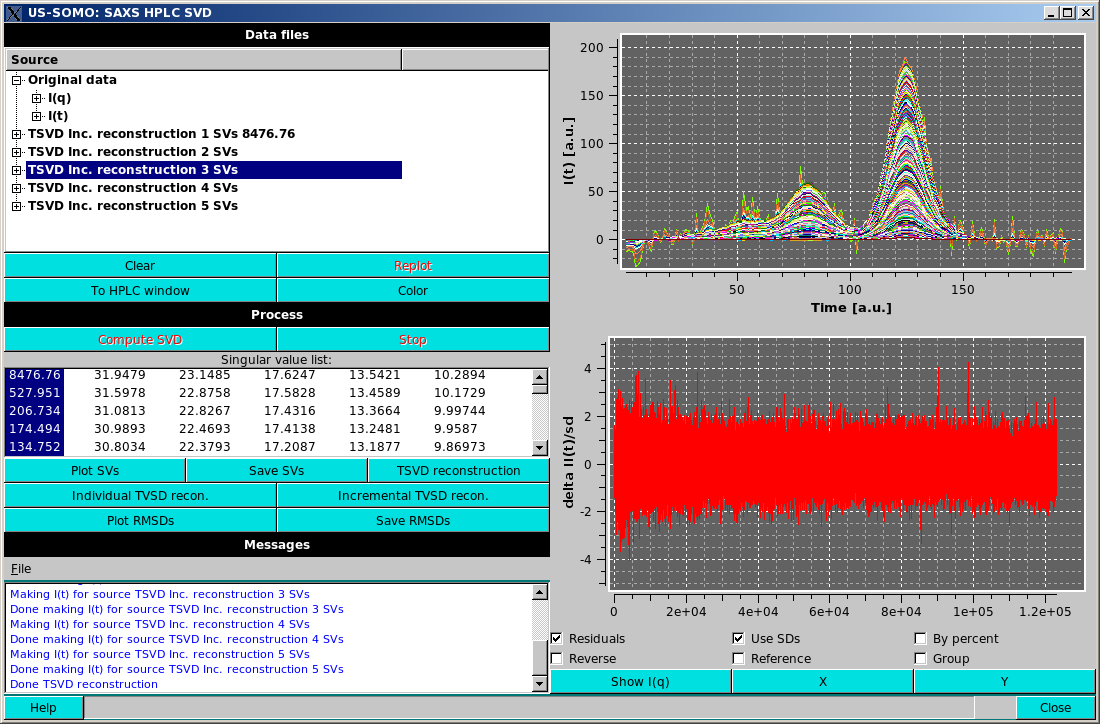Run TSVD reconstruction

click(458, 470)
